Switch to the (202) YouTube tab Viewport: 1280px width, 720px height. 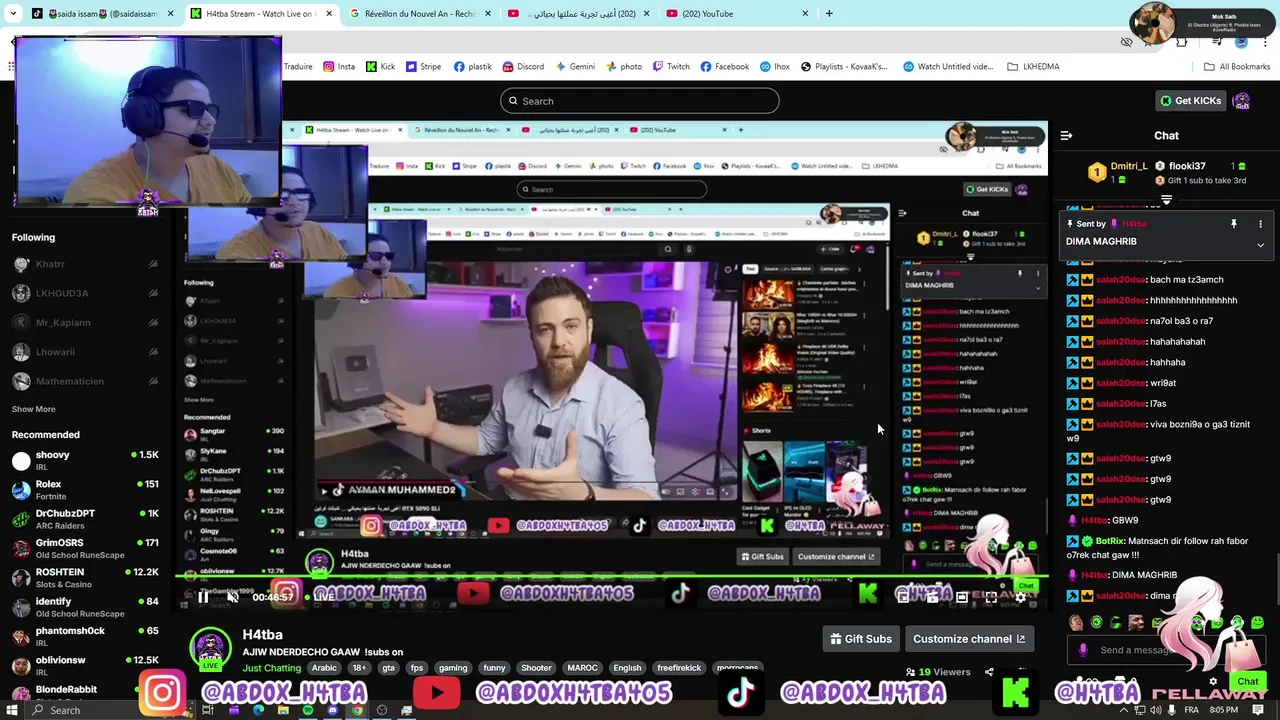735,14
